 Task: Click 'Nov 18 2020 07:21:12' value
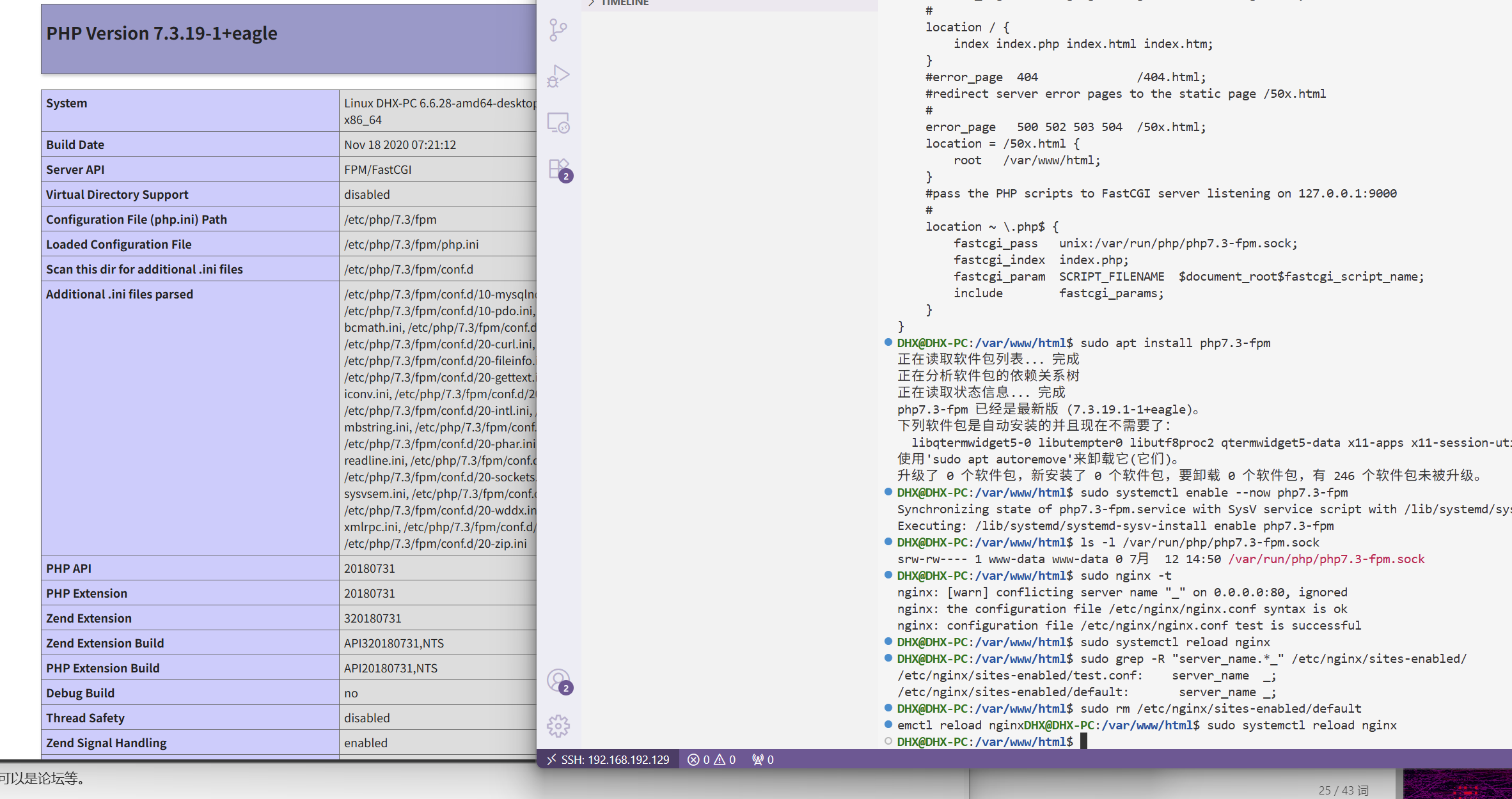400,144
